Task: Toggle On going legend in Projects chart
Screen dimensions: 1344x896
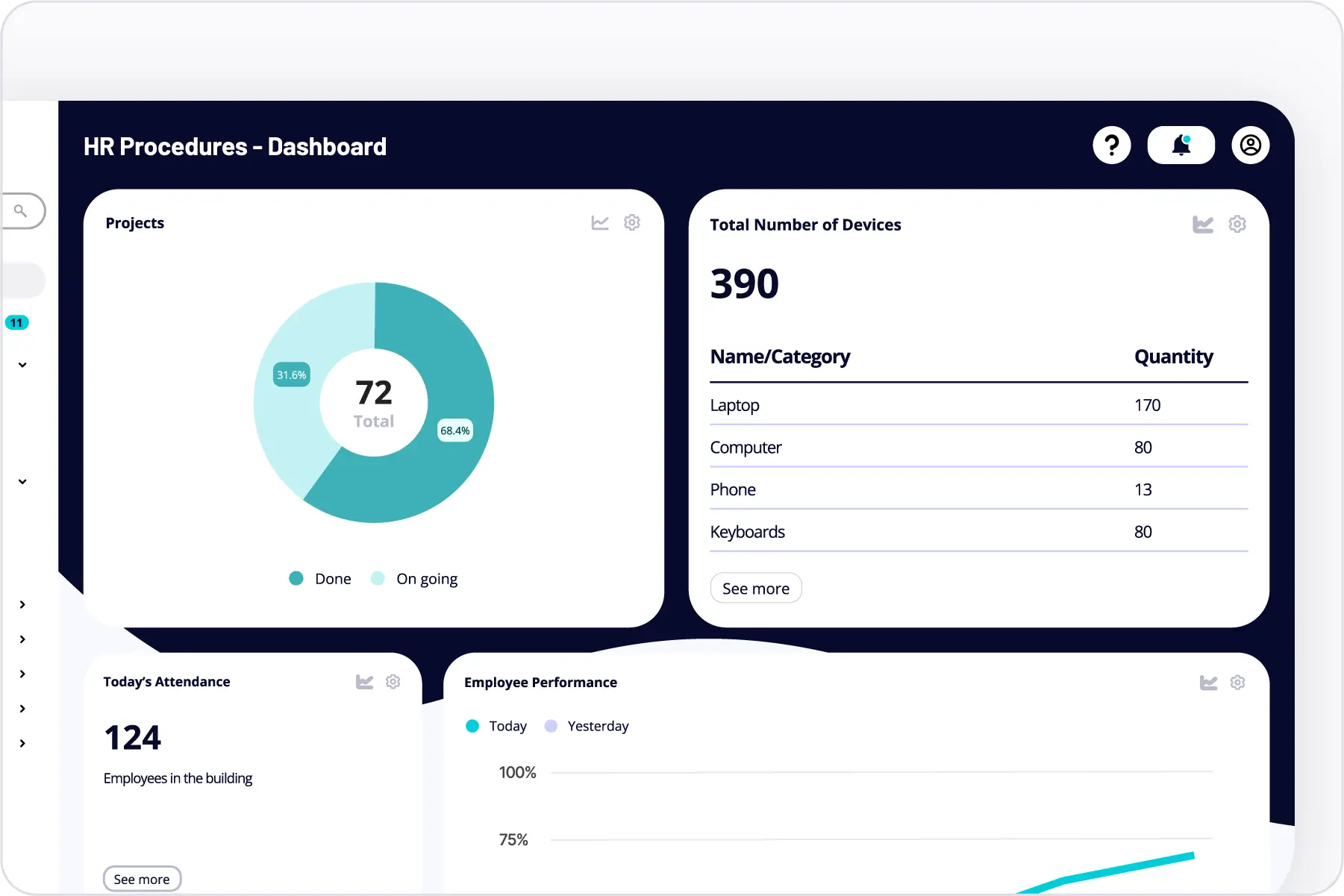Action: [x=414, y=579]
